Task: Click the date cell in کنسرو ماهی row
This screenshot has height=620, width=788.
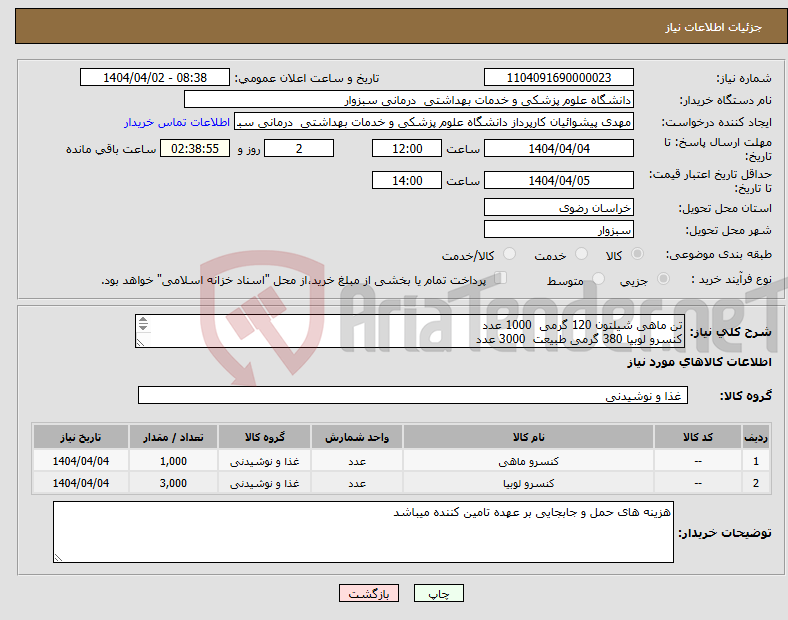Action: click(x=81, y=461)
